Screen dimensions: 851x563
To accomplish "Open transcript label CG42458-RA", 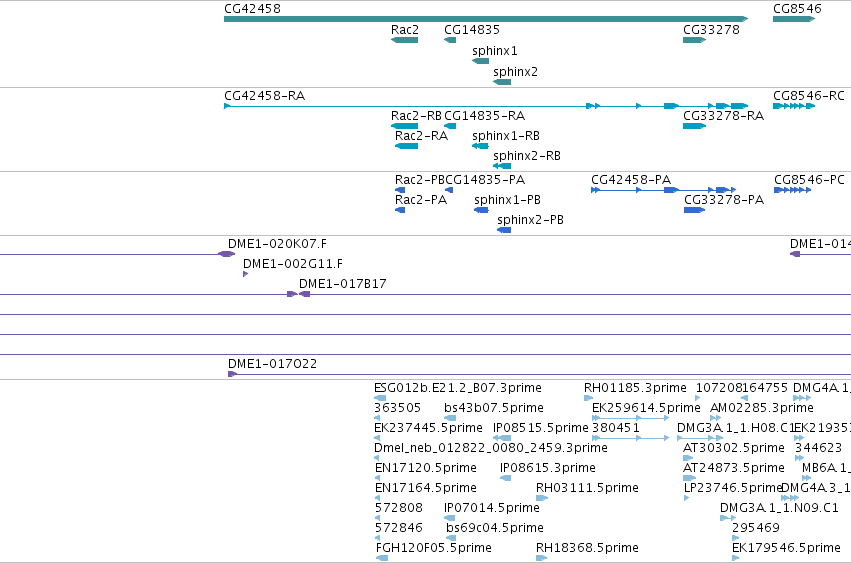I will click(x=265, y=96).
